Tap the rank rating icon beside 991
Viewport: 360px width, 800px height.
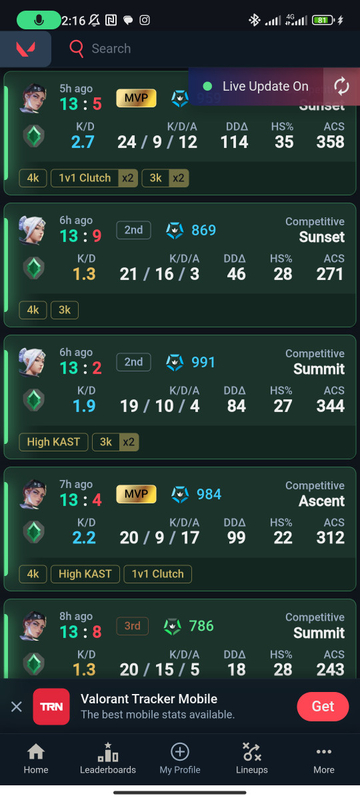[x=175, y=363]
